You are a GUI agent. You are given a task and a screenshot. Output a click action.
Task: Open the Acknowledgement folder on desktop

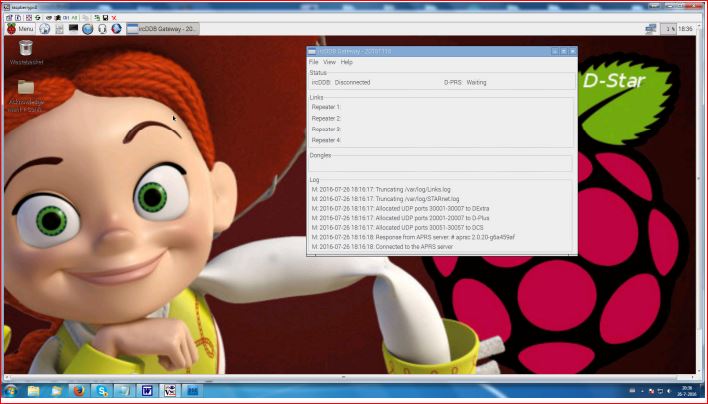click(26, 96)
